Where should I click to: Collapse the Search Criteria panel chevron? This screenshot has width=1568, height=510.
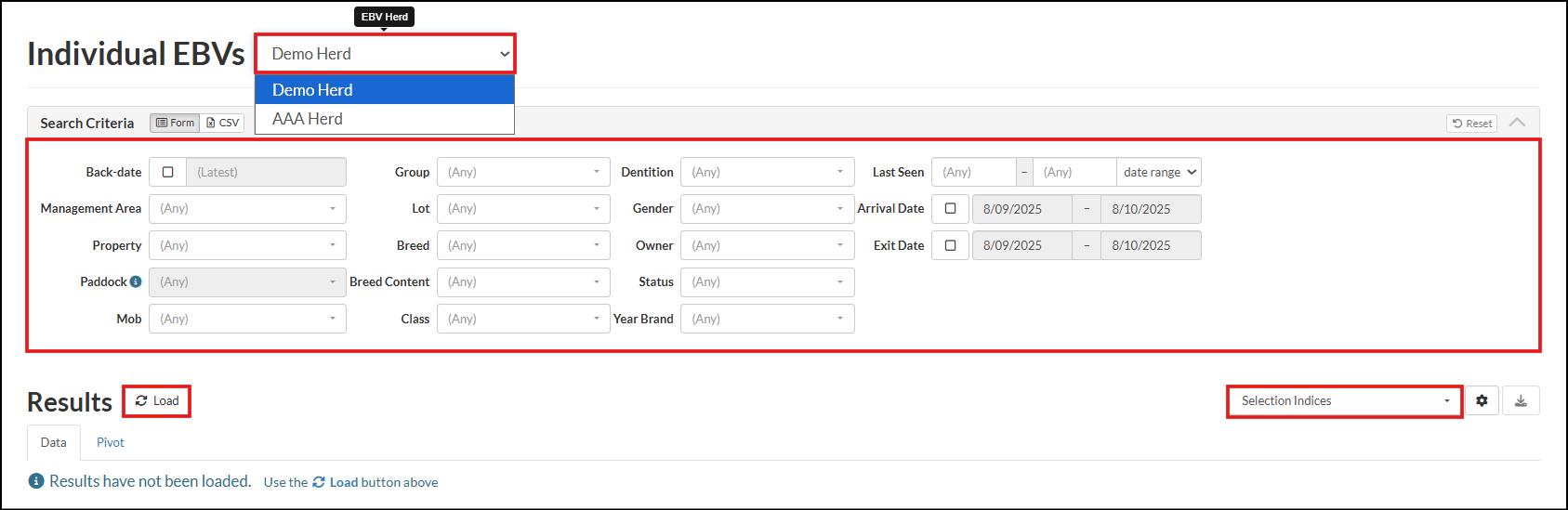click(x=1517, y=123)
